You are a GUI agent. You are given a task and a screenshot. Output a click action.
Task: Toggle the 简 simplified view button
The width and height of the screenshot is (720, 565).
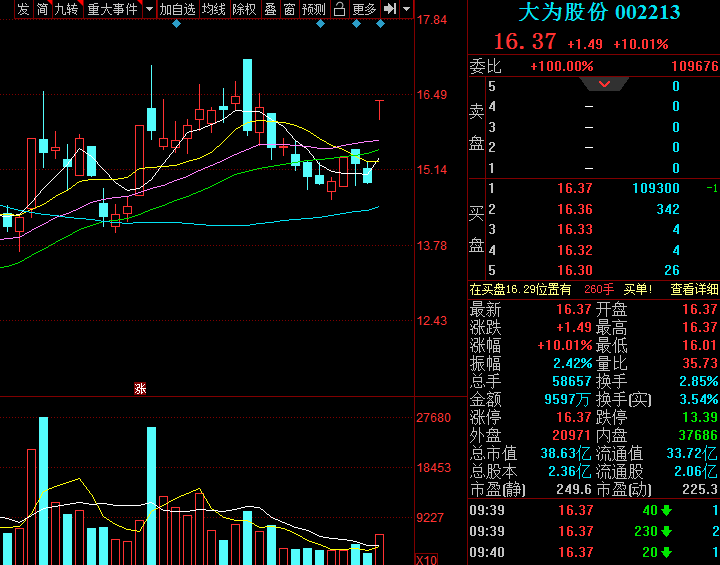pyautogui.click(x=42, y=9)
